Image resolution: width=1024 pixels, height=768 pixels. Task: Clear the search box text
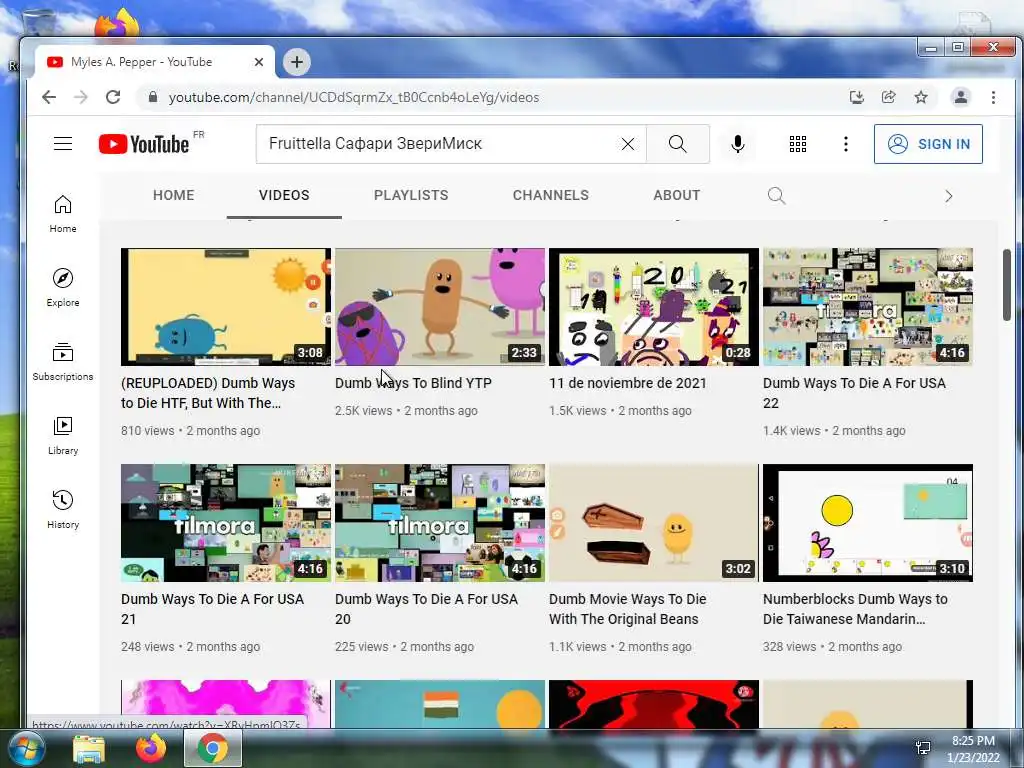coord(628,144)
